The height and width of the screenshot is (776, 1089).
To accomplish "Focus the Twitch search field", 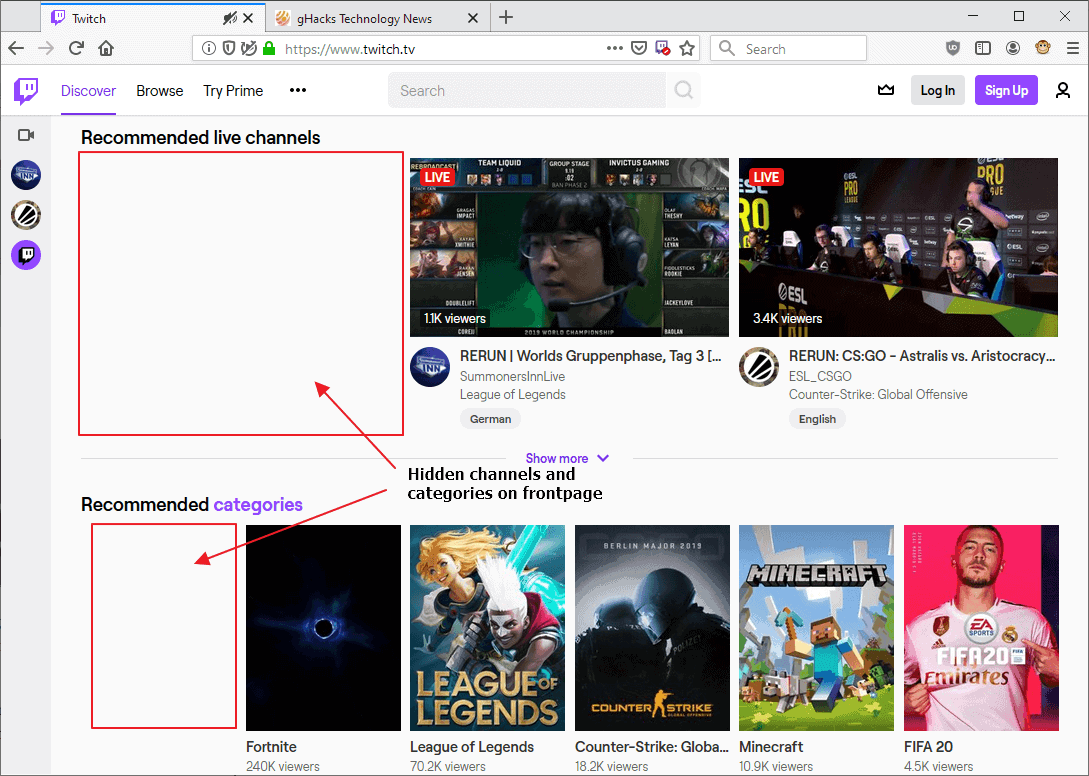I will click(x=526, y=90).
